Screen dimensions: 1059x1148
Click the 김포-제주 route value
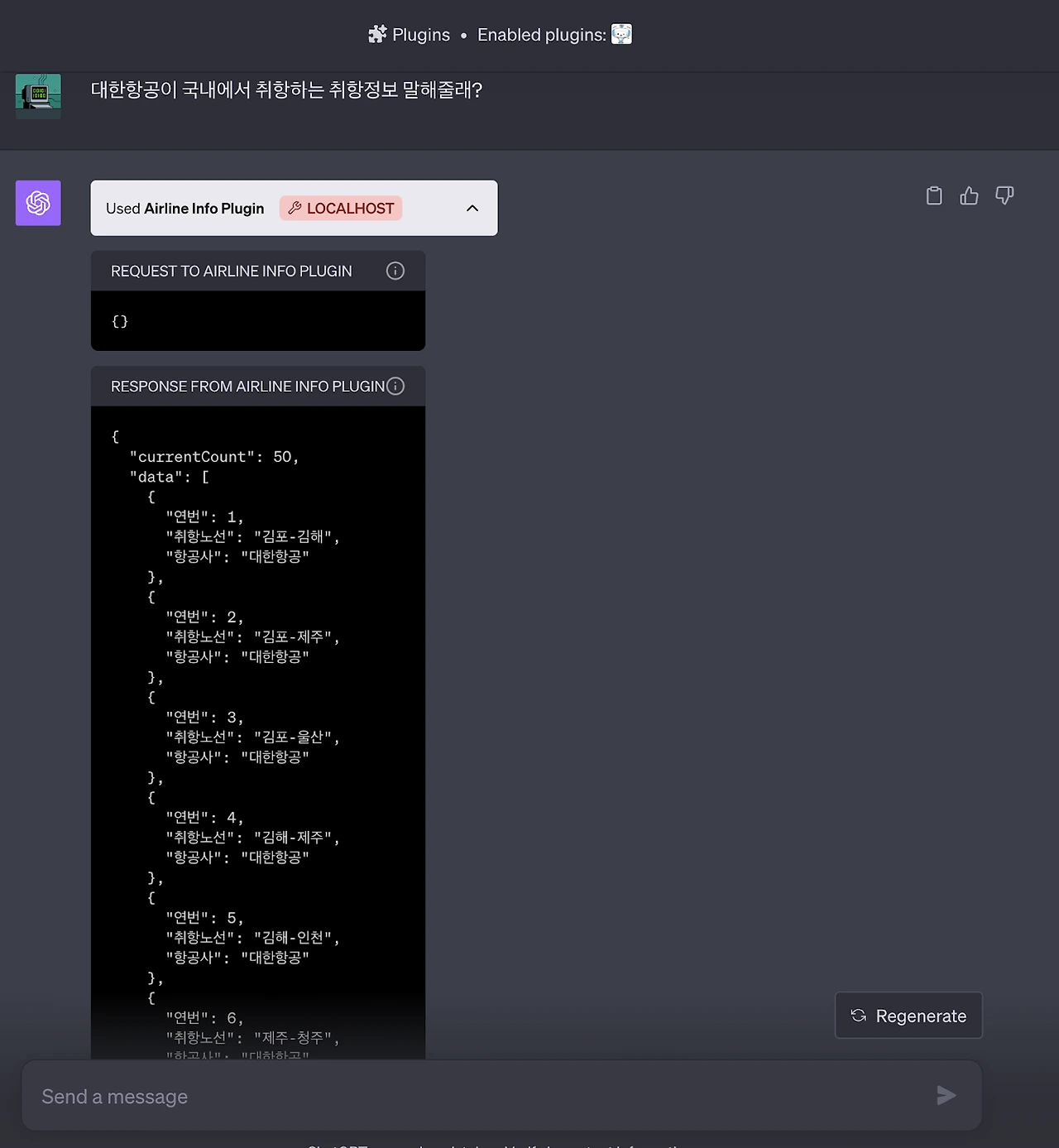coord(293,637)
